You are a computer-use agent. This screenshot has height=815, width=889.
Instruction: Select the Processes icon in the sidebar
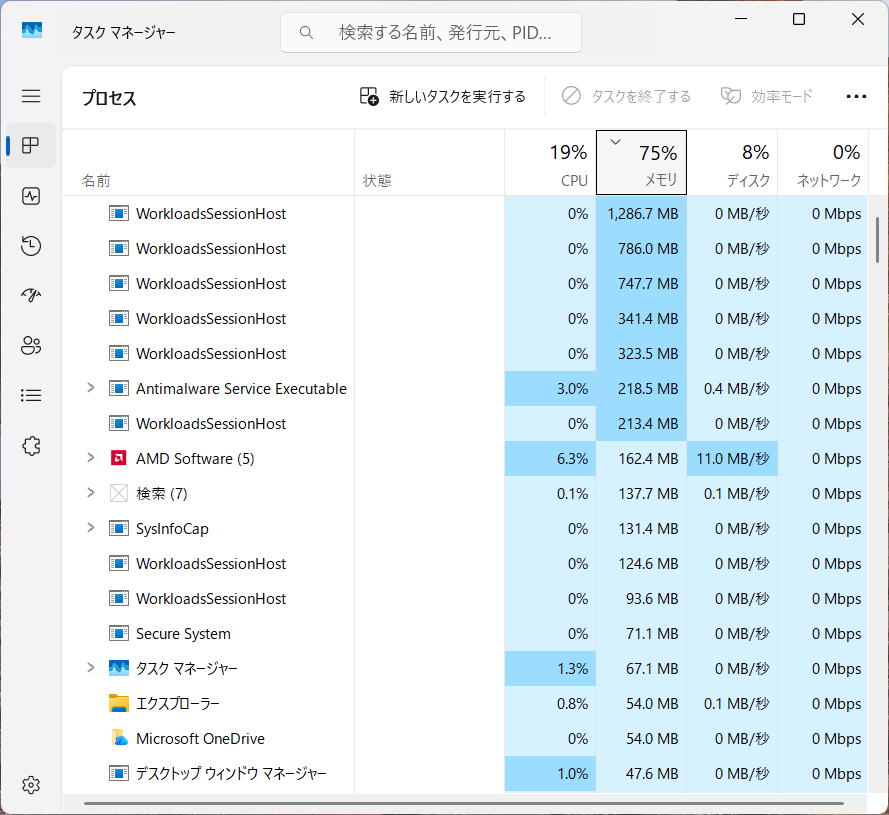coord(30,145)
